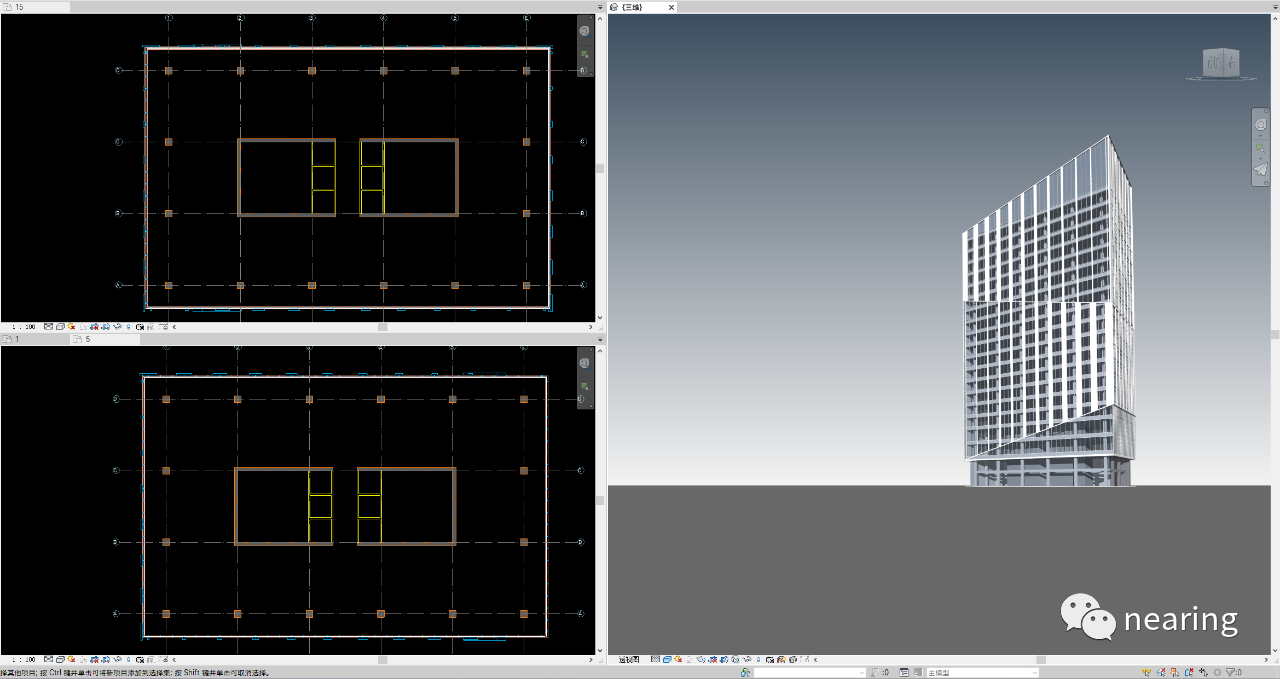Click Reveal Hidden Elements bulb in view 15
1280x679 pixels.
pos(128,326)
